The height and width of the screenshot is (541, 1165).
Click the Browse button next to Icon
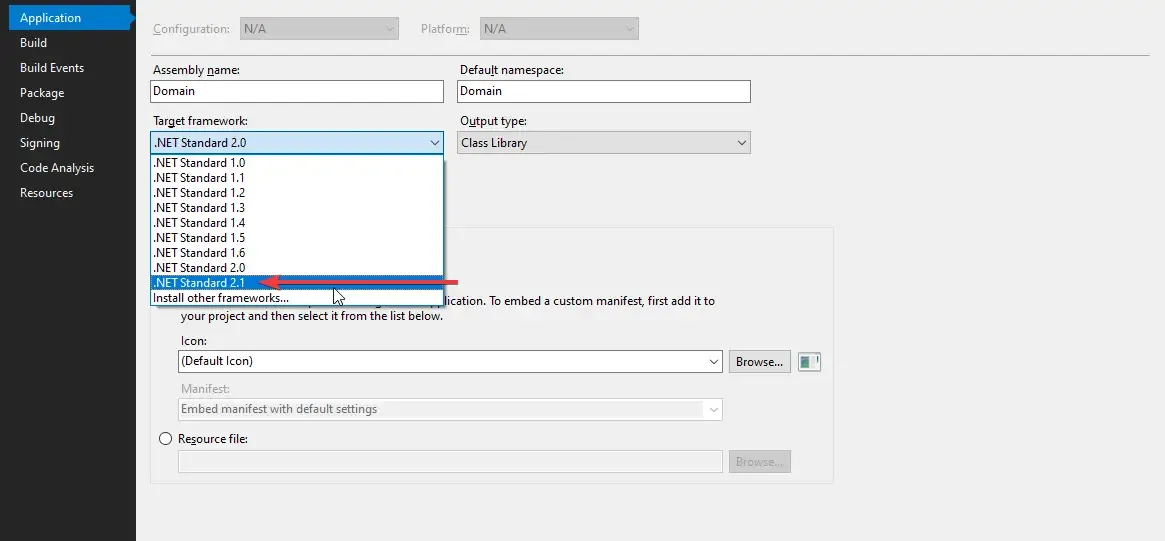pos(759,362)
